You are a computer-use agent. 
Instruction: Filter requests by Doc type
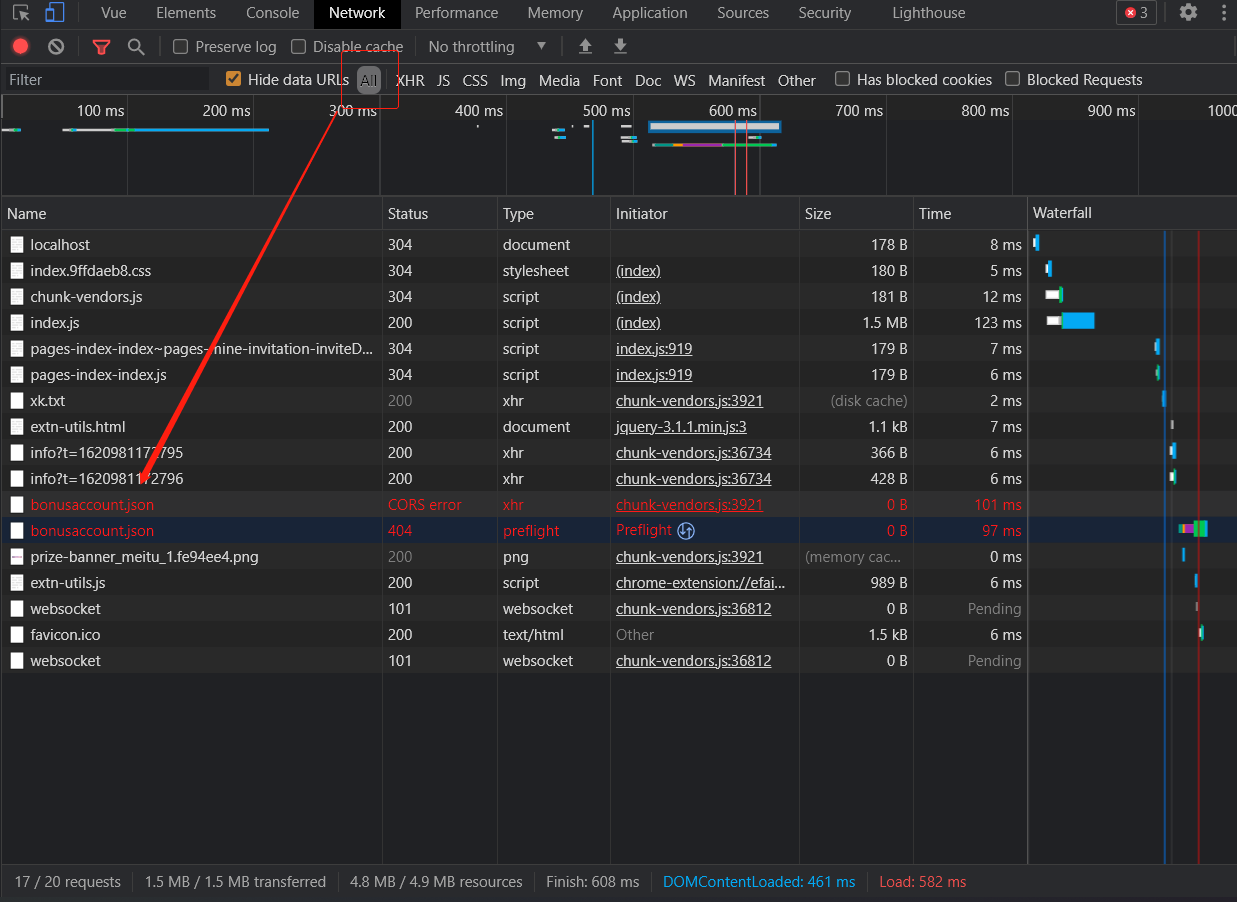pyautogui.click(x=648, y=80)
